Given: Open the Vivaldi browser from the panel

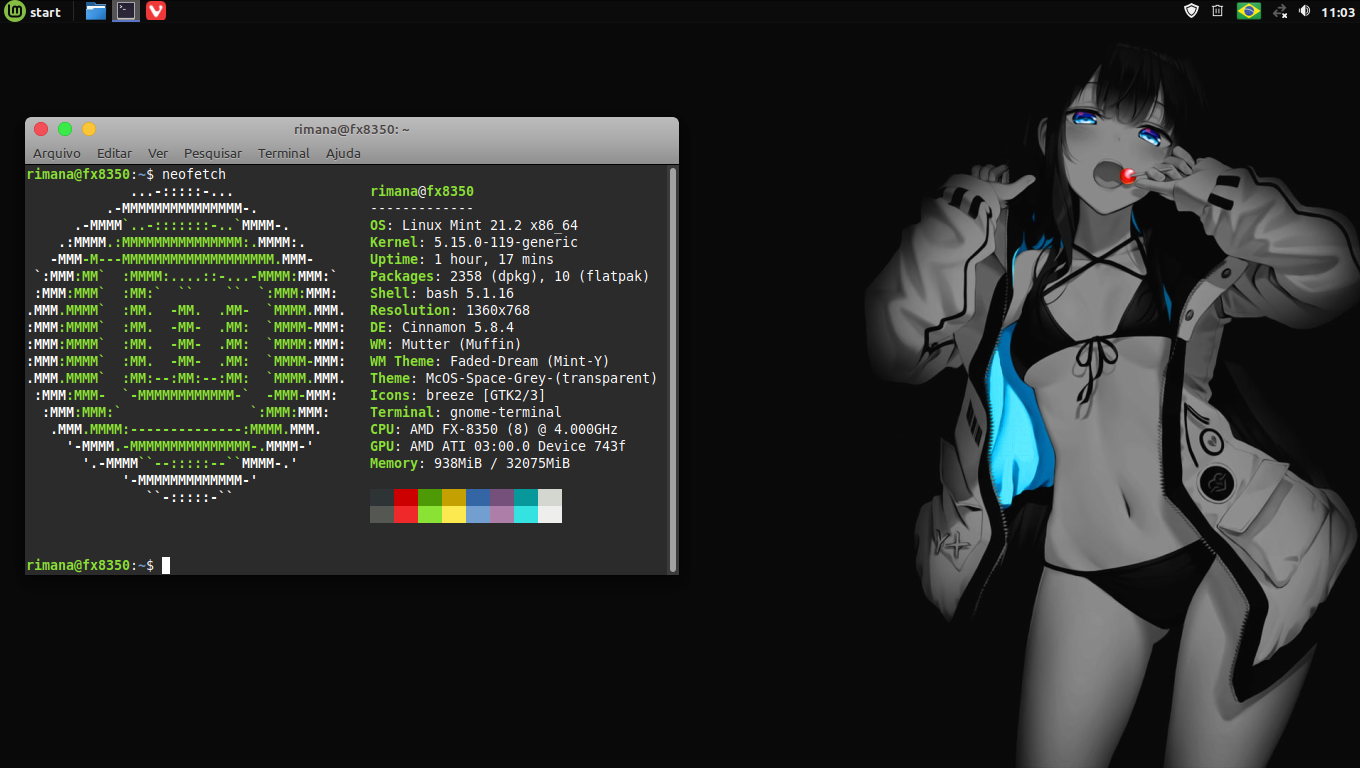Looking at the screenshot, I should (x=156, y=12).
